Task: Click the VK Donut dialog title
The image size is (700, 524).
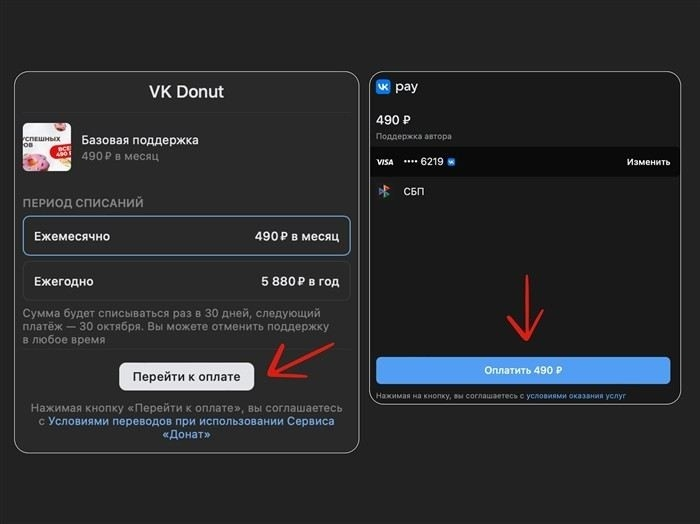Action: 186,92
